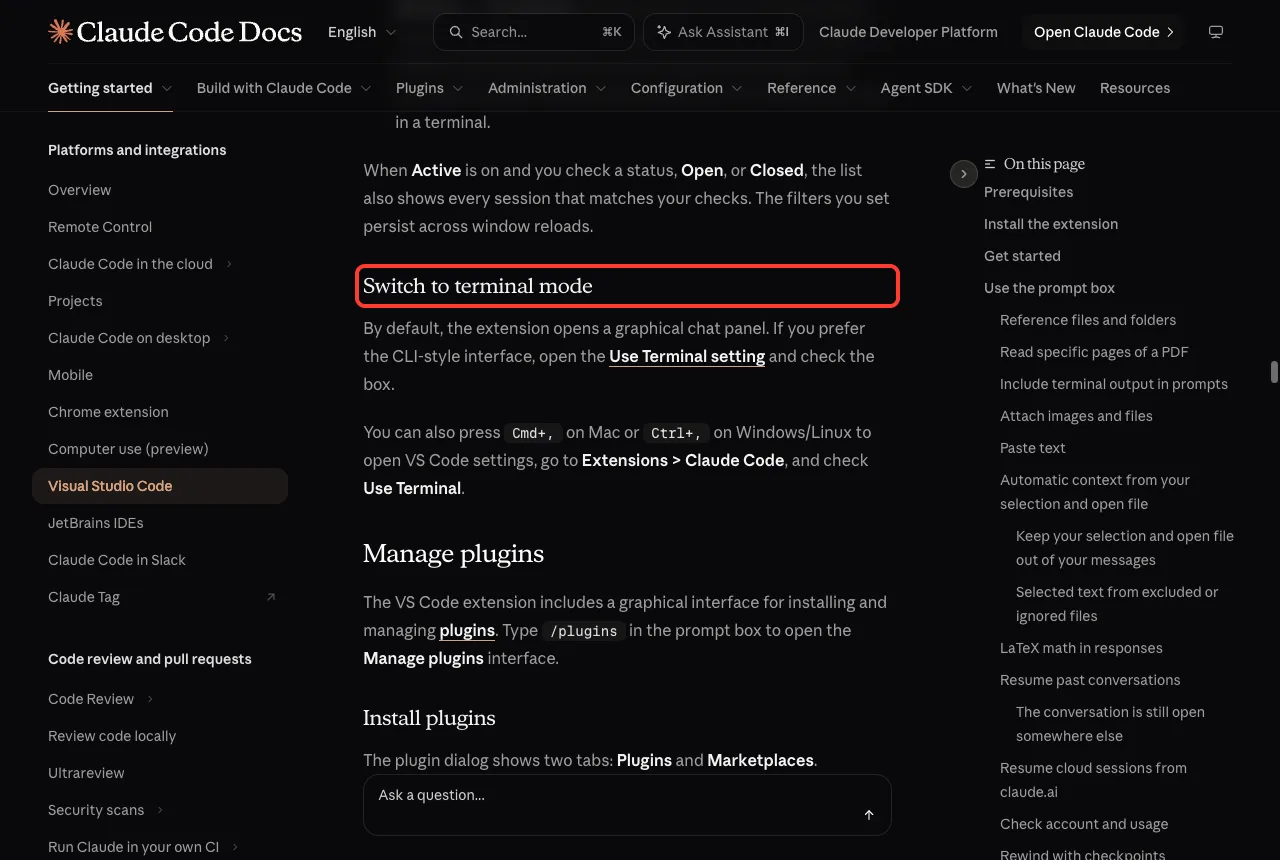Expand the Security scans chevron
Viewport: 1280px width, 860px height.
(x=160, y=810)
